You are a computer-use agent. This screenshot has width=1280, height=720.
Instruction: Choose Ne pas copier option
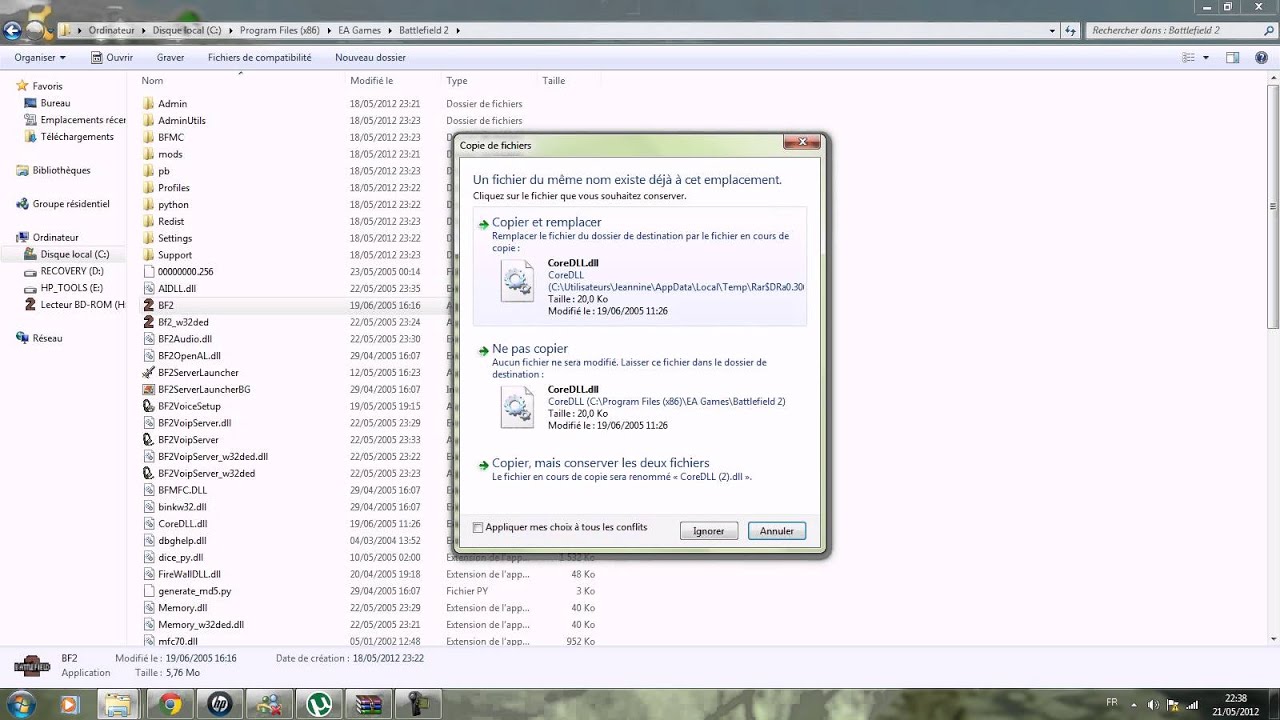click(x=639, y=387)
